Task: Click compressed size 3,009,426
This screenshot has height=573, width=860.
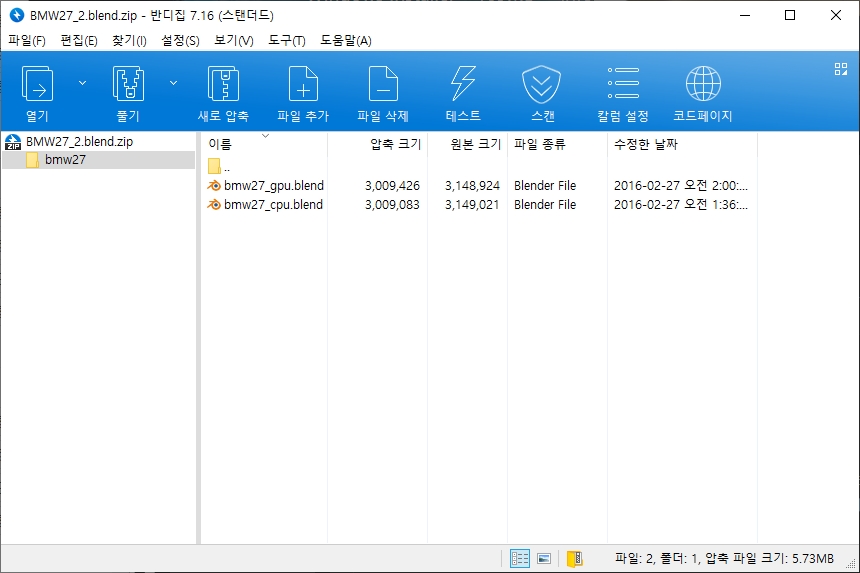Action: coord(392,186)
